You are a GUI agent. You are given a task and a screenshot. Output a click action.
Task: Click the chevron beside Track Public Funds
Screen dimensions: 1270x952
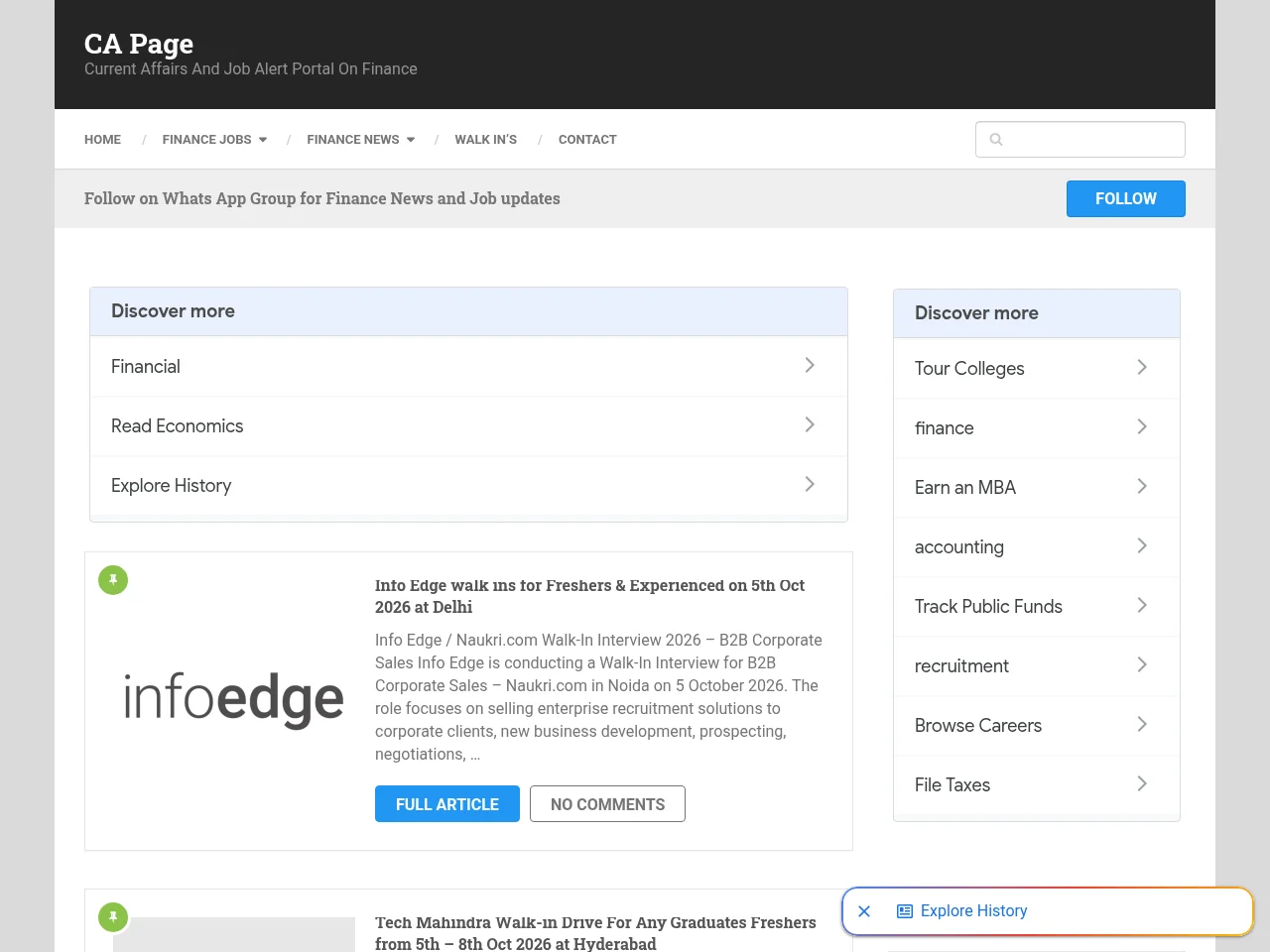1142,605
